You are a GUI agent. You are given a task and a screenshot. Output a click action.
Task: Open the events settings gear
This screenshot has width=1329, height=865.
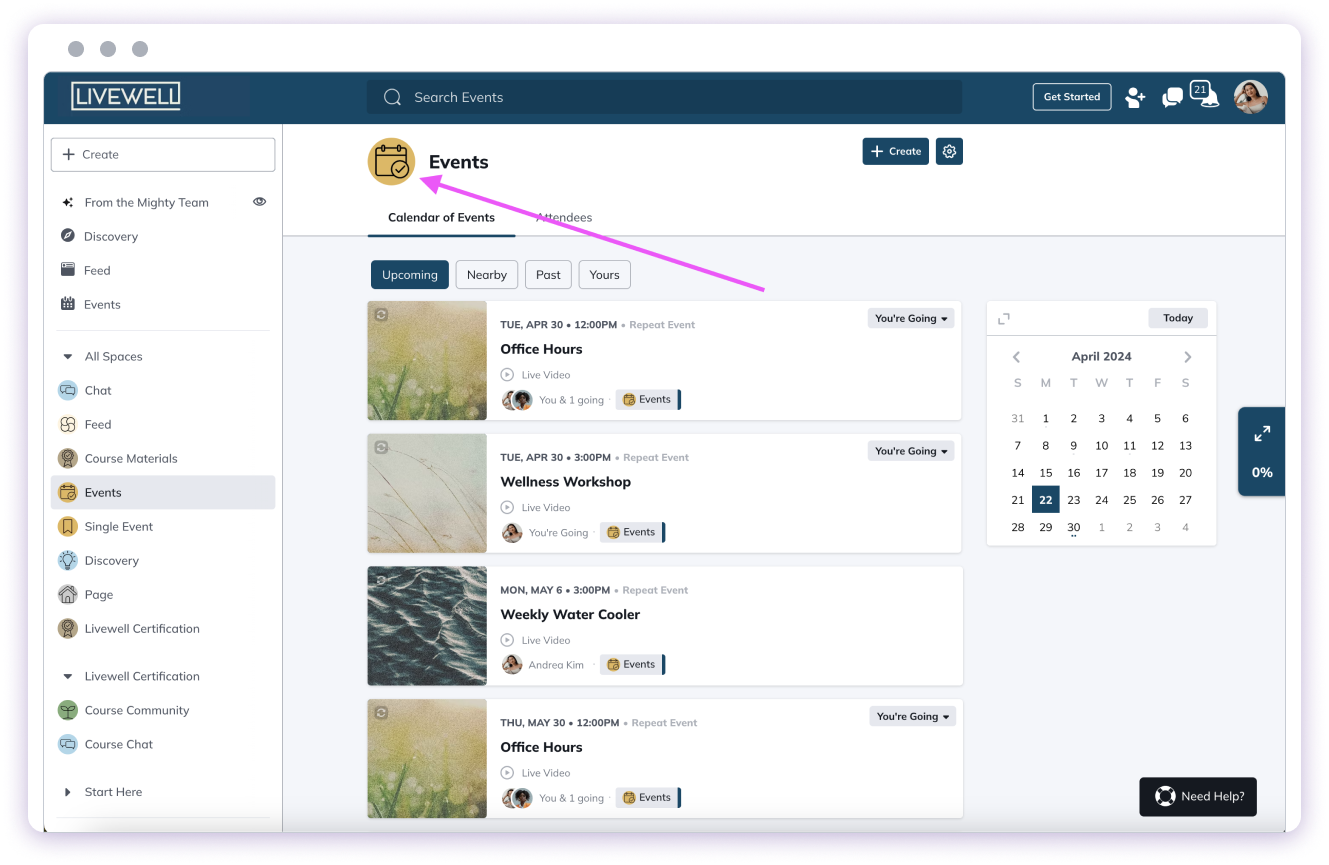pos(948,151)
